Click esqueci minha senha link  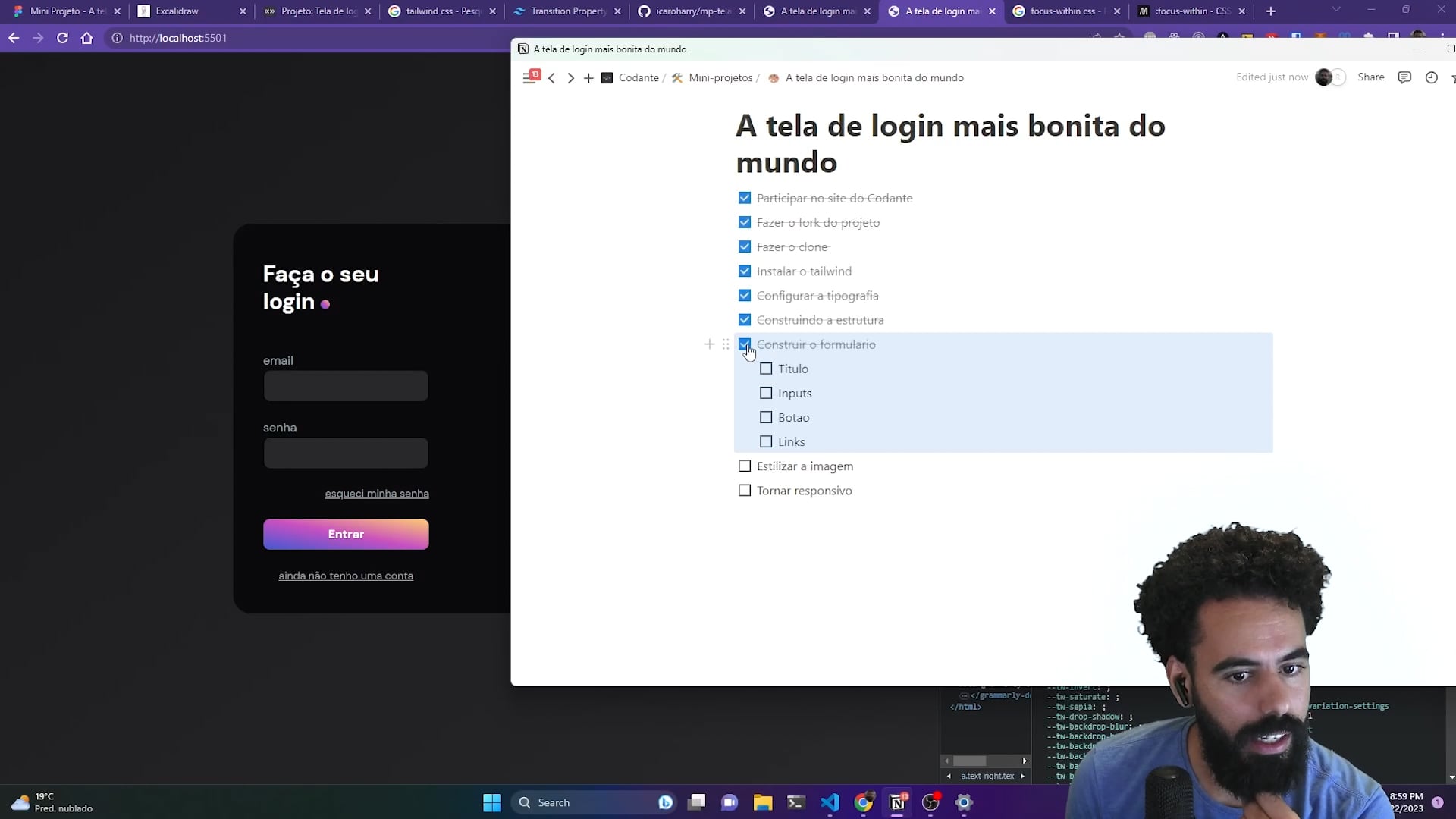377,494
